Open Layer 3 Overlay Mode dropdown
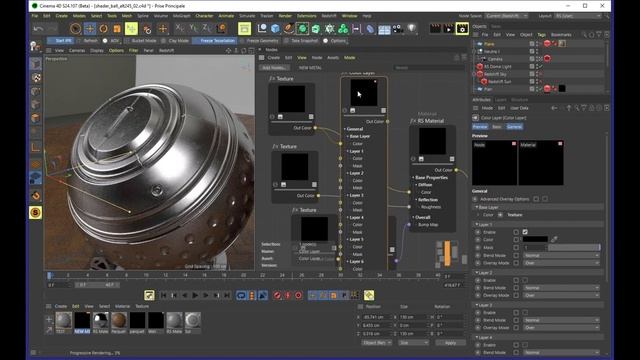Screen dimensions: 640x360 561,328
